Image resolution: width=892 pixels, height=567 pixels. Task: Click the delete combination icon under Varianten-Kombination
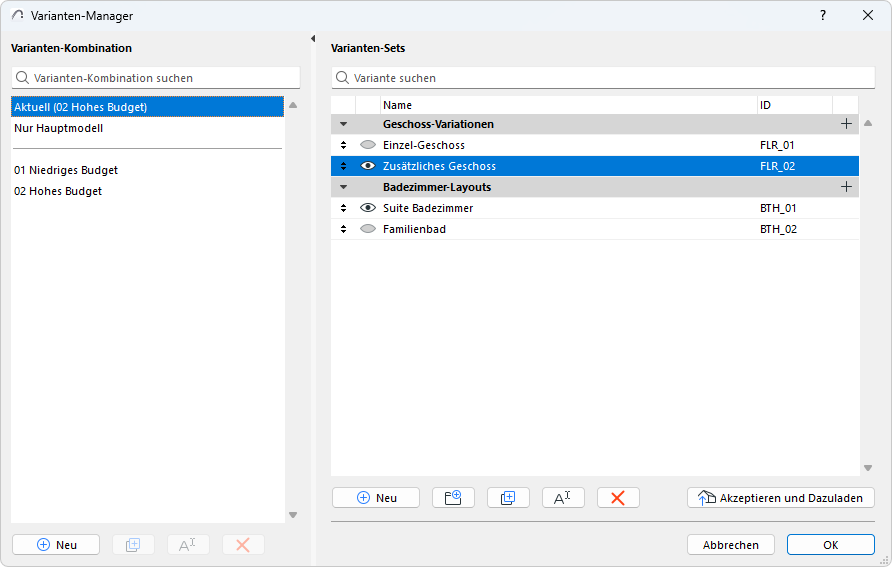243,545
